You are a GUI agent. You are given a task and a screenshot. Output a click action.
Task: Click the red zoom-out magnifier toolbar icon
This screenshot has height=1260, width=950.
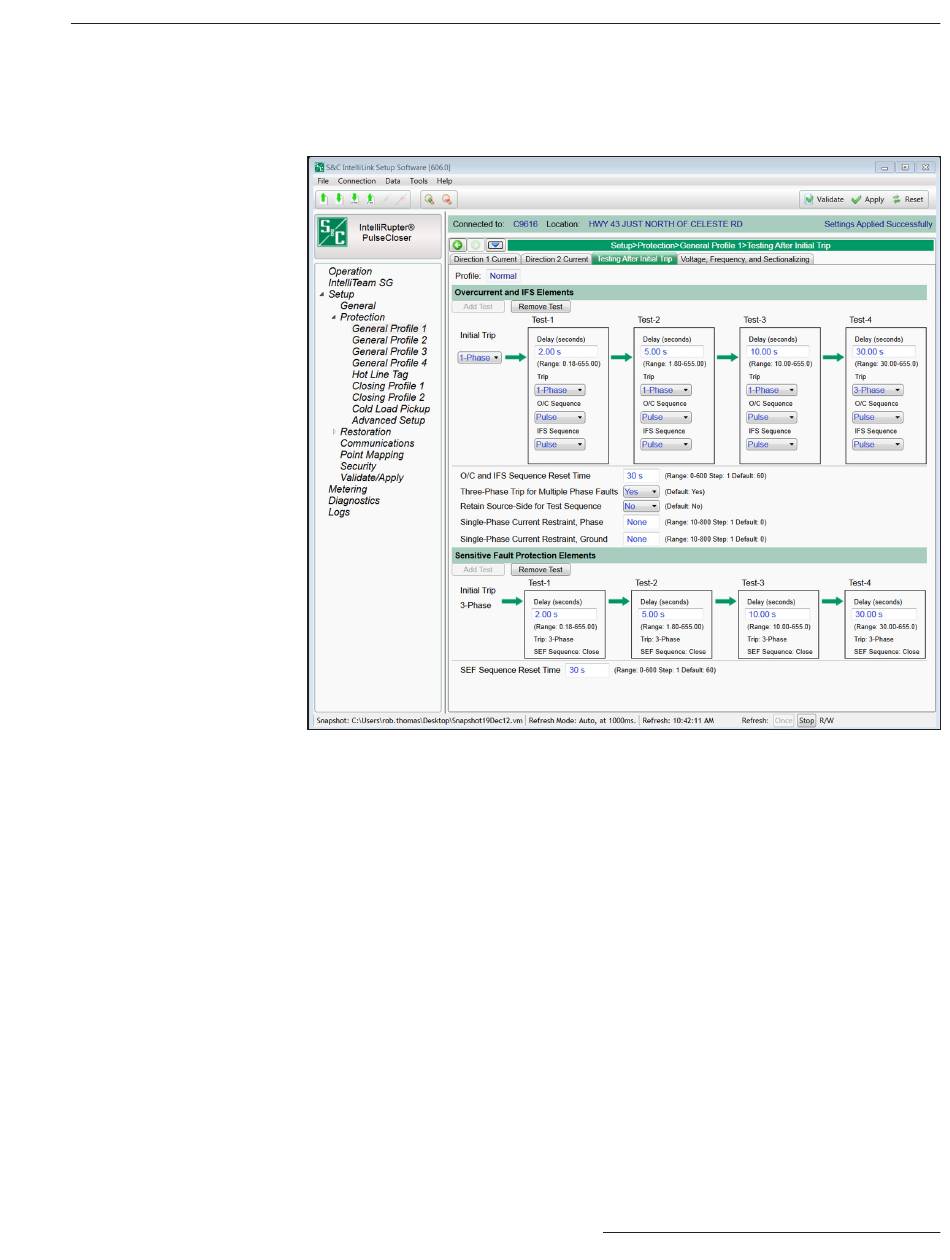click(x=447, y=199)
